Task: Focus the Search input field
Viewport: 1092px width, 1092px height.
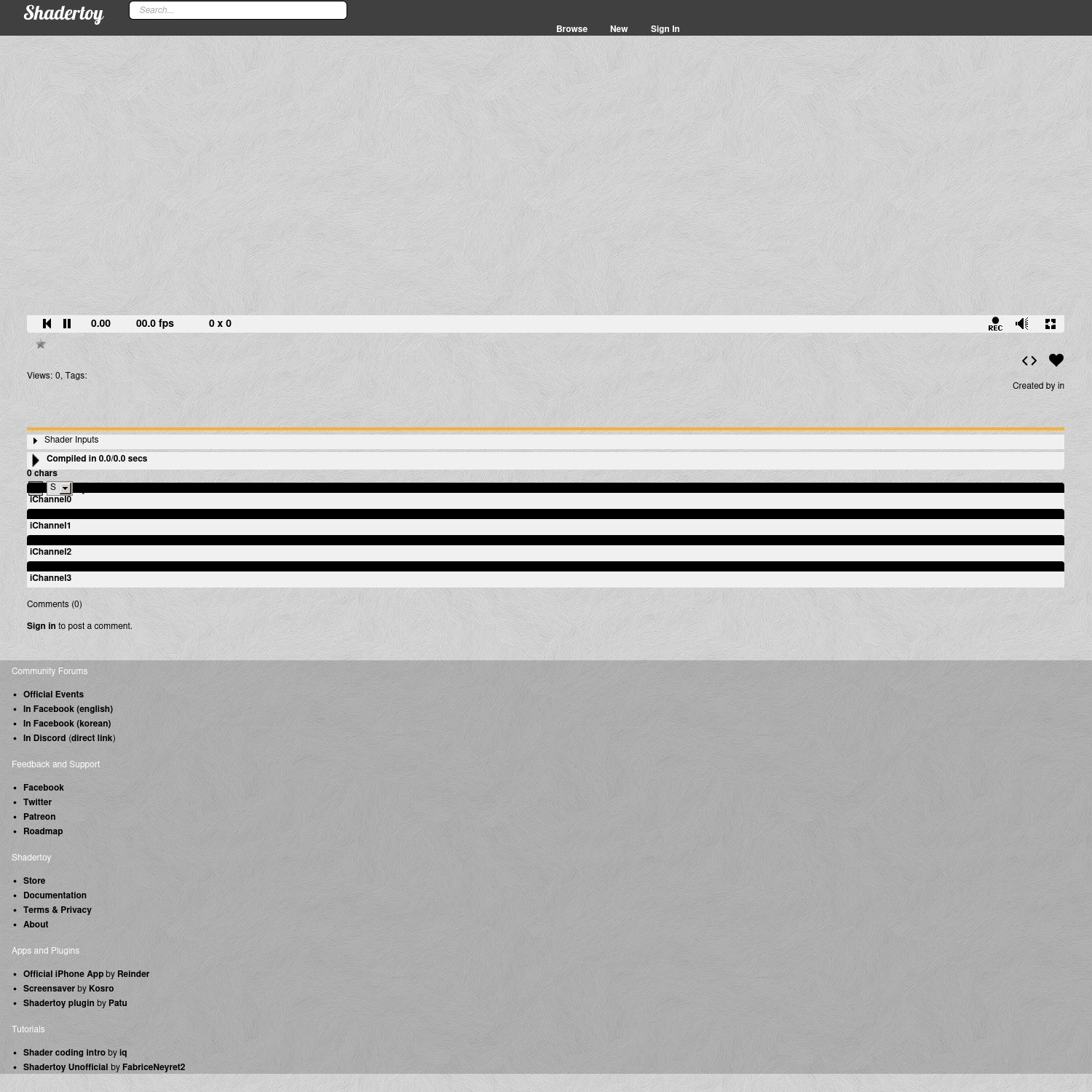Action: (238, 10)
